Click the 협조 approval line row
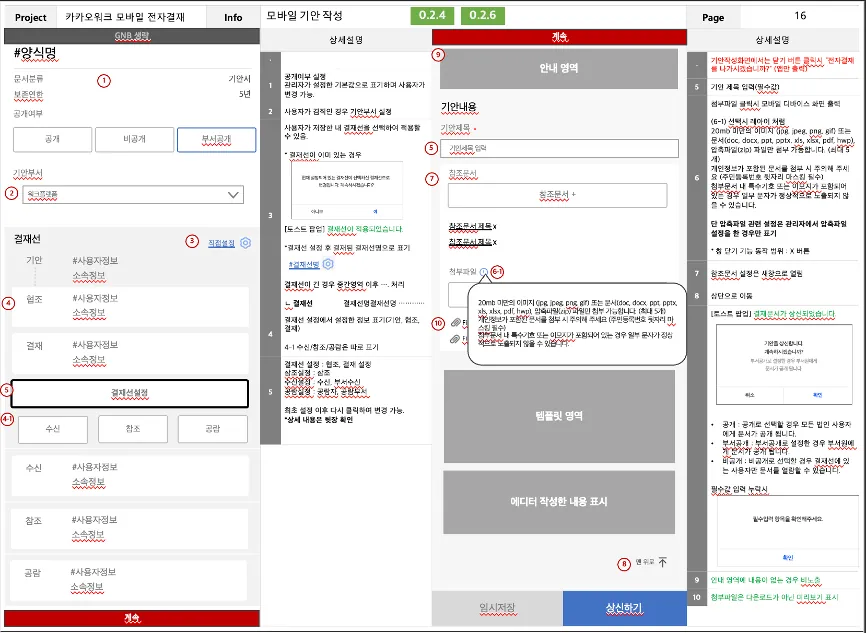Screen dimensions: 866x633 130,306
